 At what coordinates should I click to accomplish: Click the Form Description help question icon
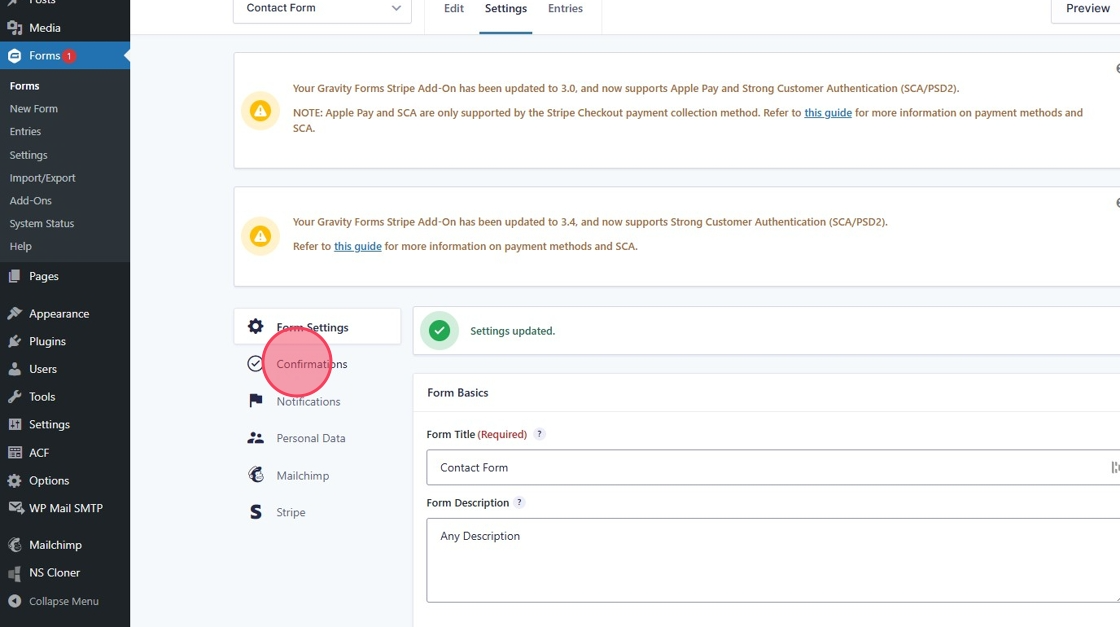519,502
